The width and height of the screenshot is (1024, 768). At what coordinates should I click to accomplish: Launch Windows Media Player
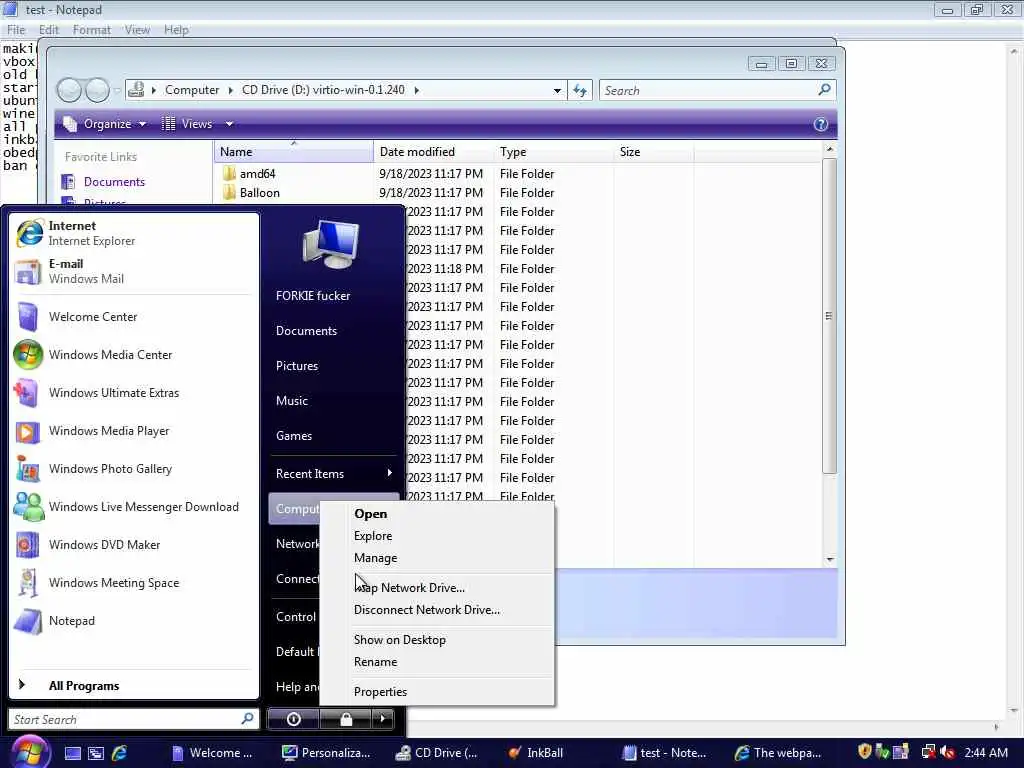click(133, 431)
